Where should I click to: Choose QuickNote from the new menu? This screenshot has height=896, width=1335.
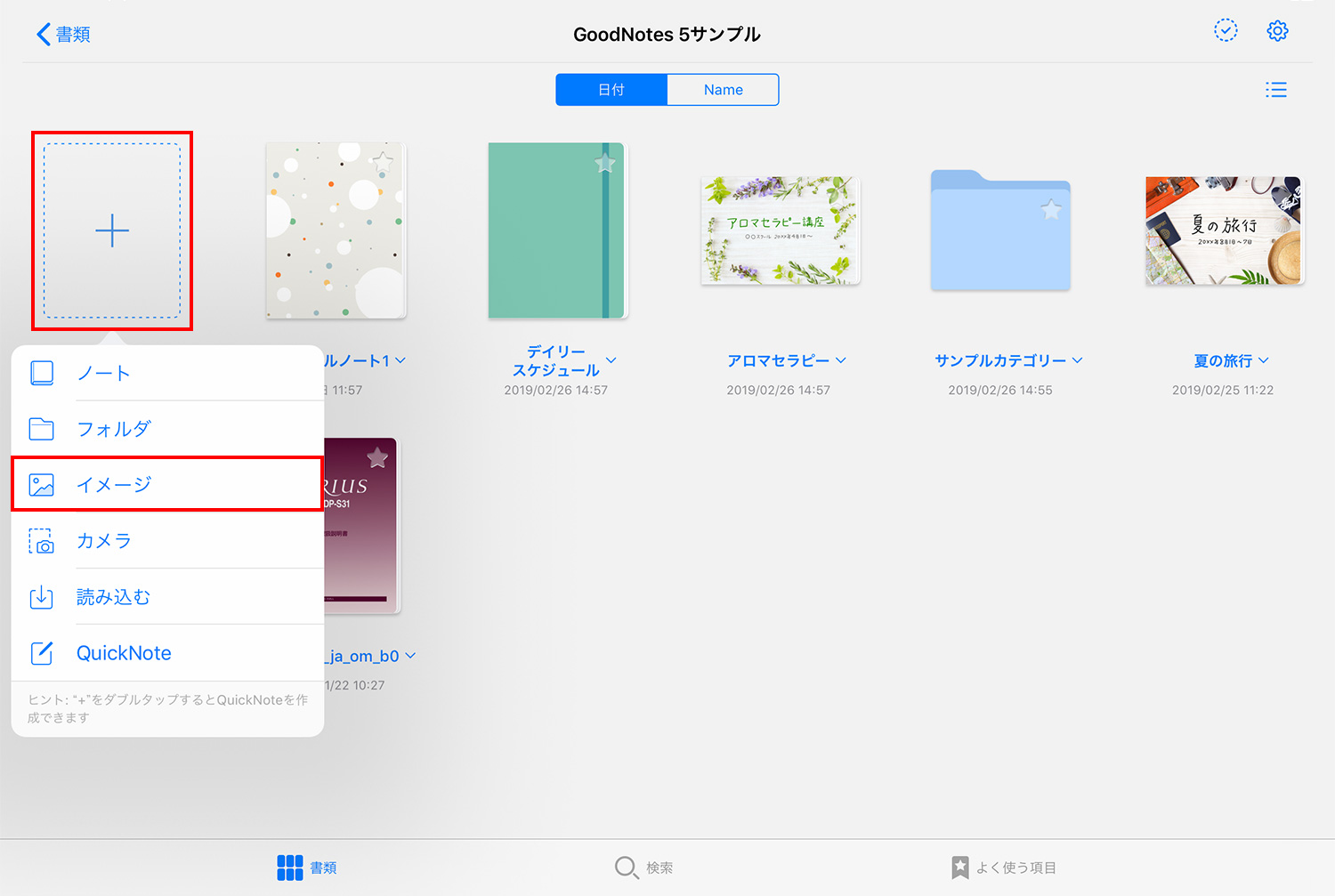click(168, 653)
